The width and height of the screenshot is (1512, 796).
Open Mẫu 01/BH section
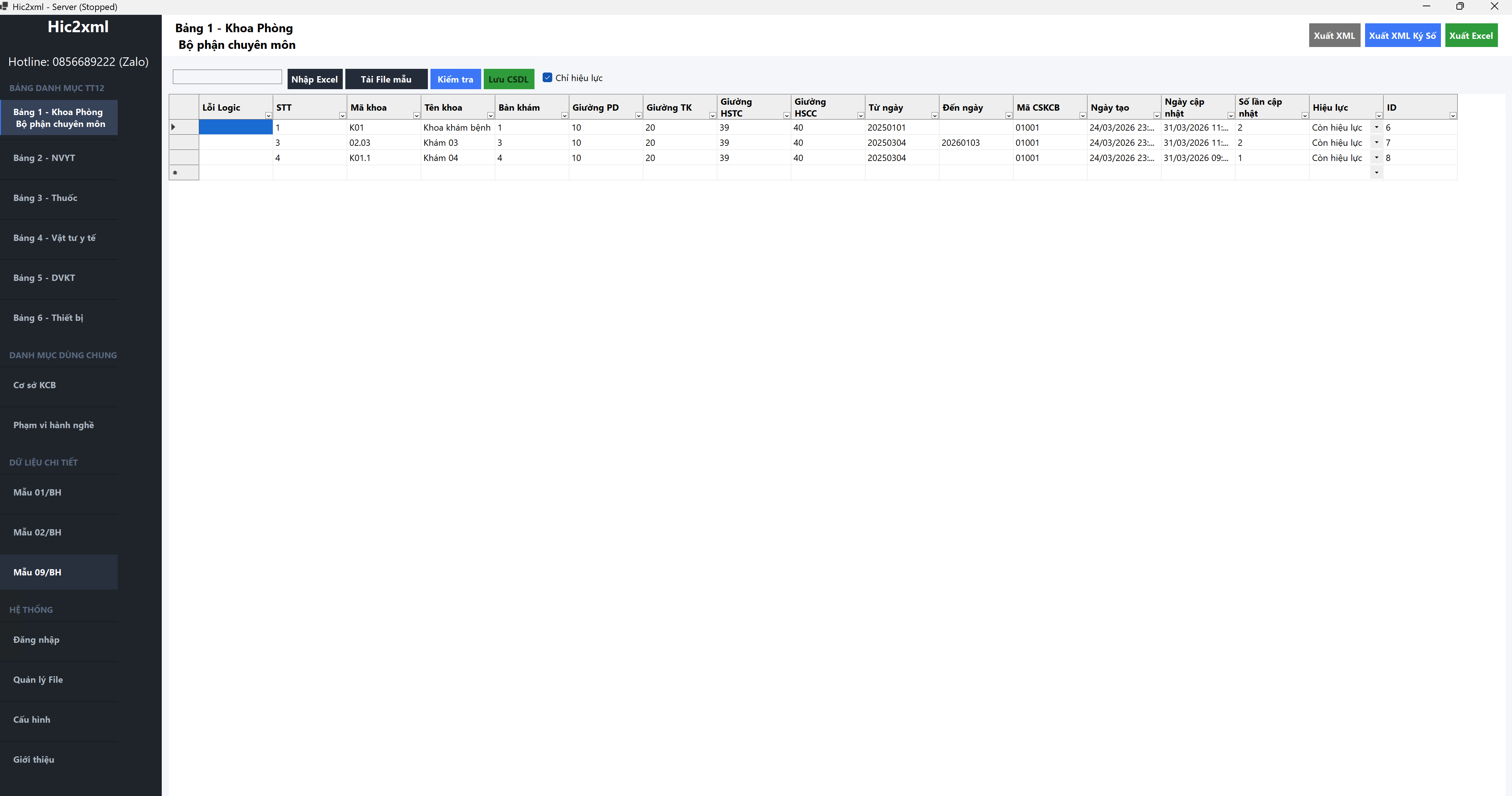tap(59, 492)
